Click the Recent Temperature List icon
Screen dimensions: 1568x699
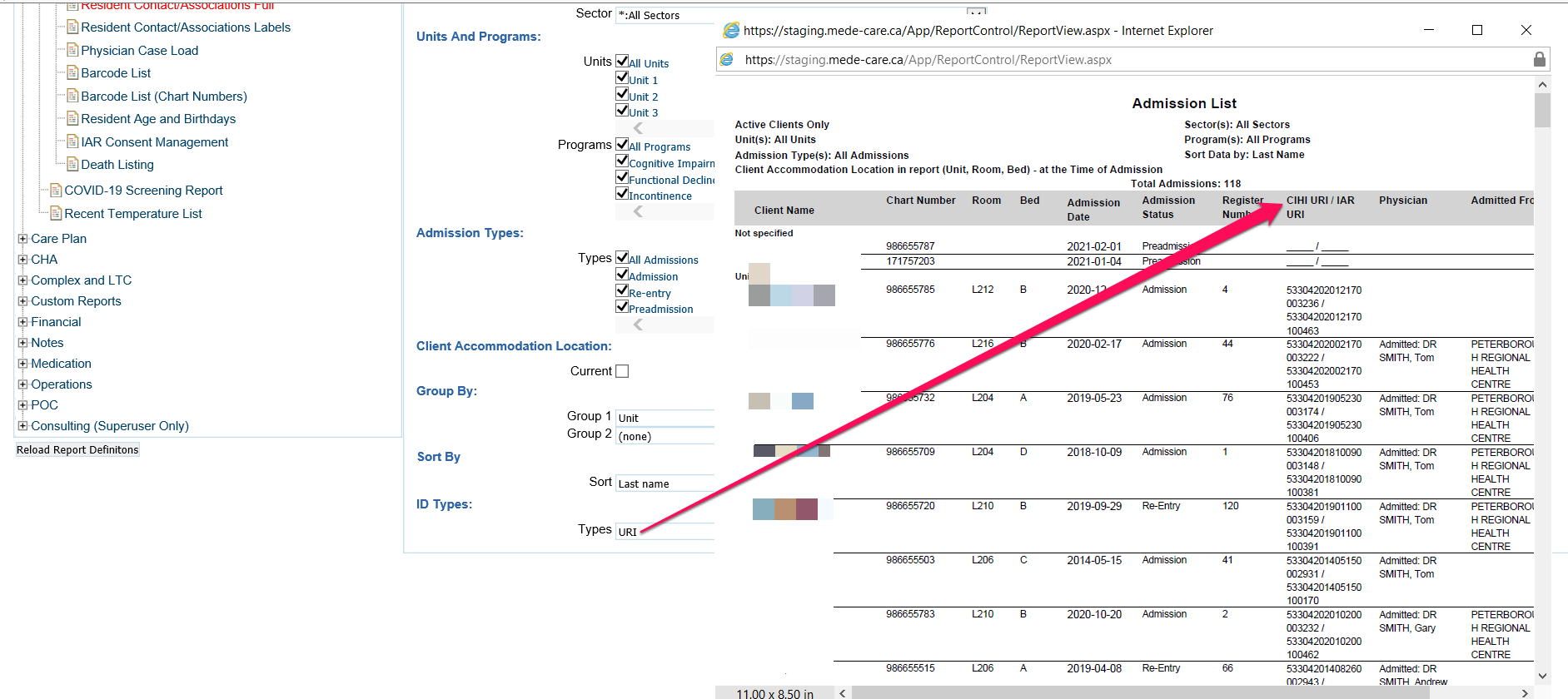pyautogui.click(x=56, y=213)
